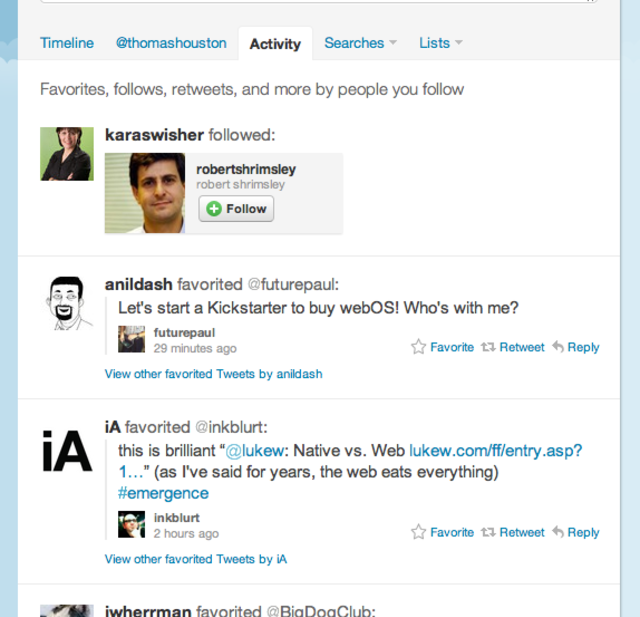Viewport: 640px width, 617px height.
Task: Switch to the Timeline tab
Action: [67, 43]
